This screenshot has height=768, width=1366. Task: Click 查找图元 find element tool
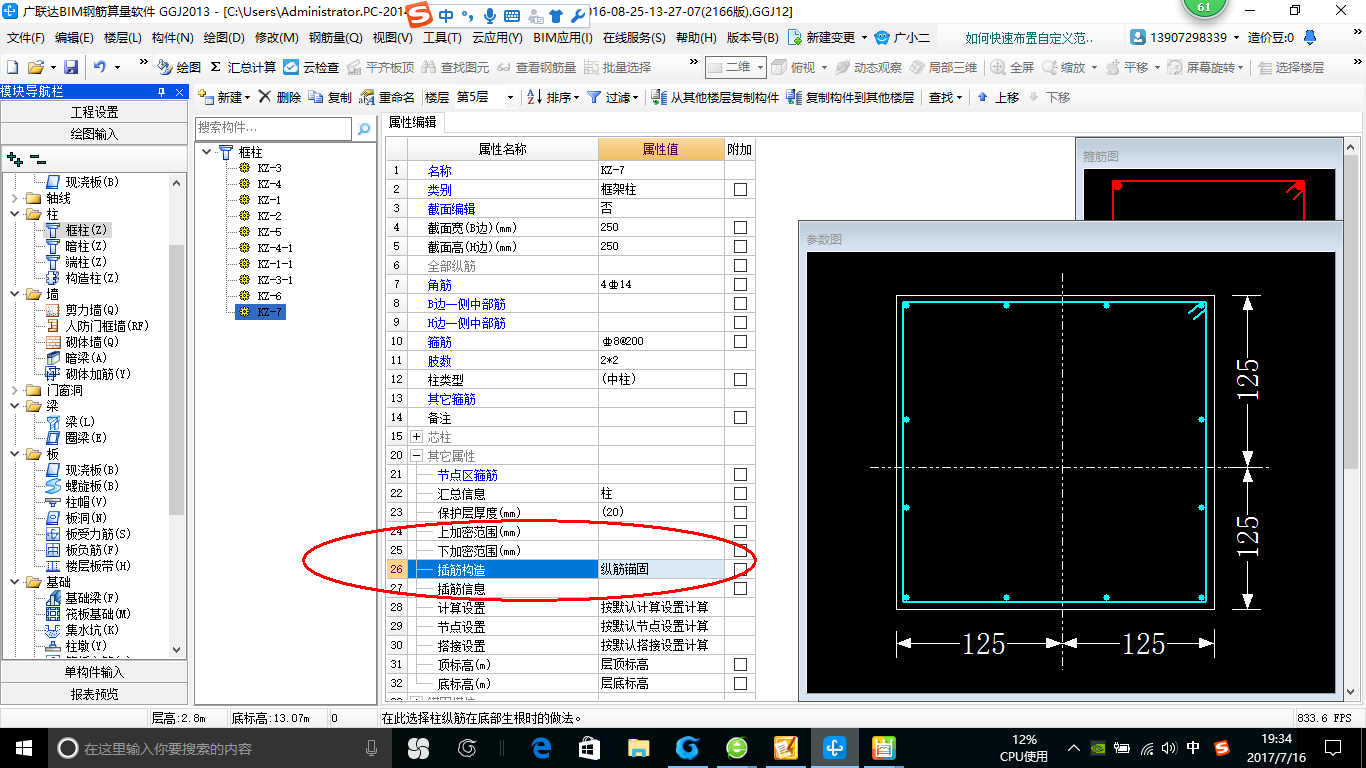455,67
